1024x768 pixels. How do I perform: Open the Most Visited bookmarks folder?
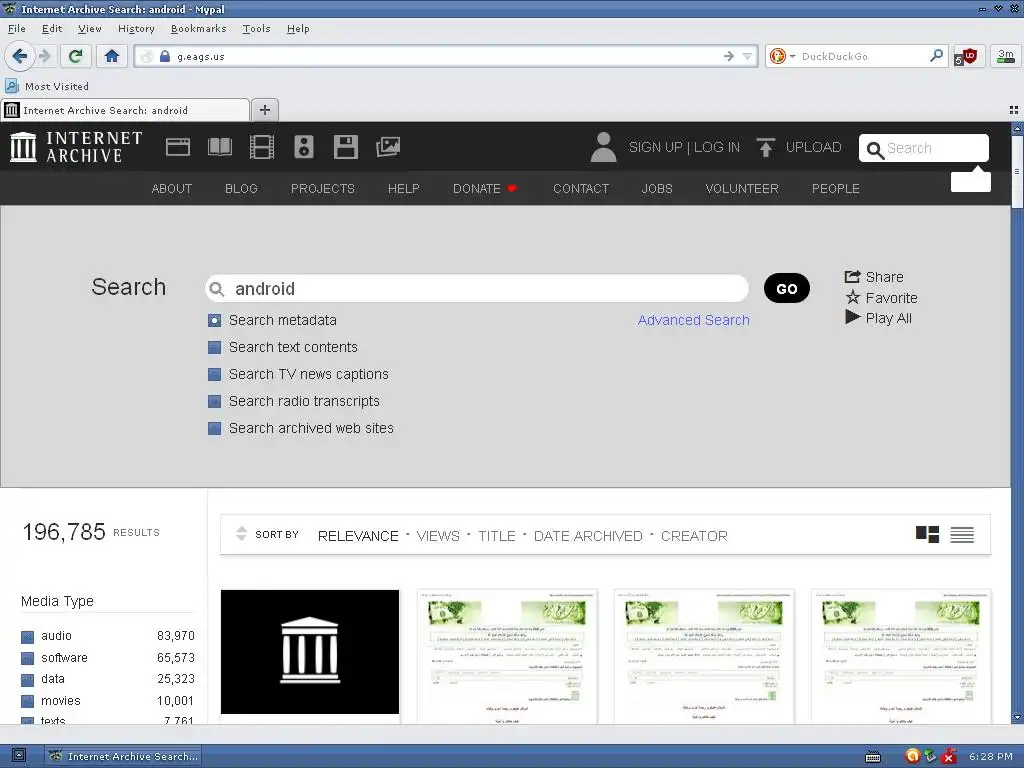coord(47,86)
